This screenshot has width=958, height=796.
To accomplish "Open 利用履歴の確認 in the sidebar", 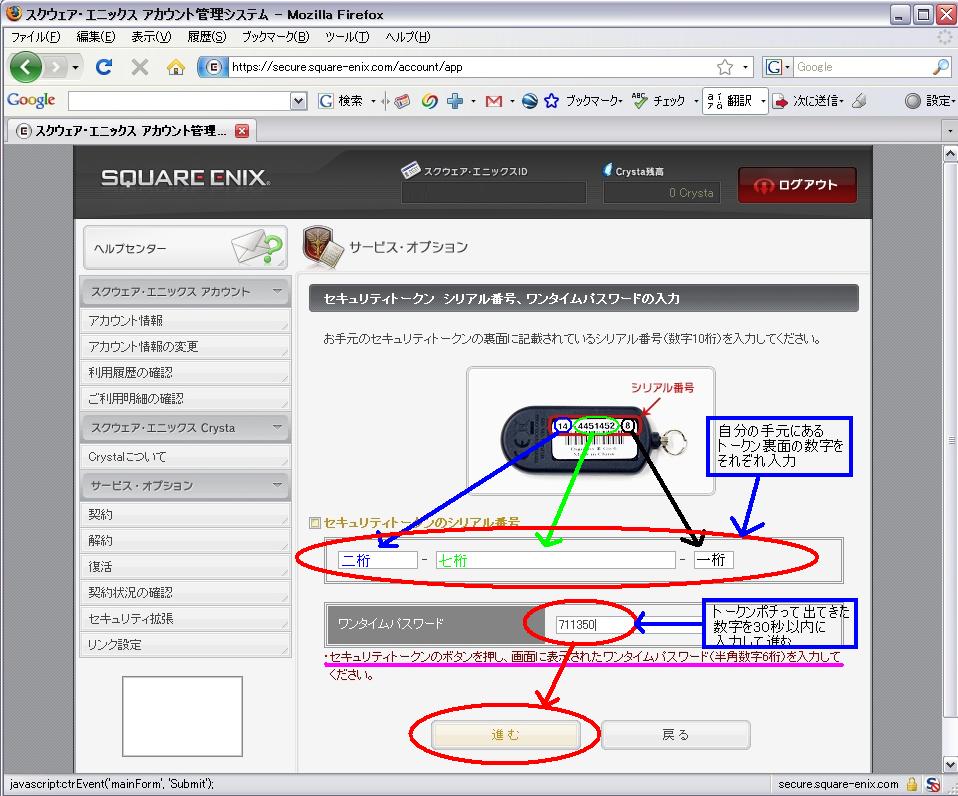I will pyautogui.click(x=185, y=373).
